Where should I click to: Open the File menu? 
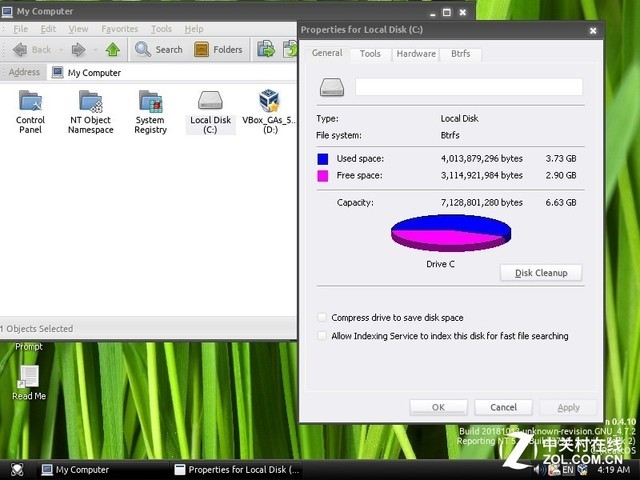(20, 29)
